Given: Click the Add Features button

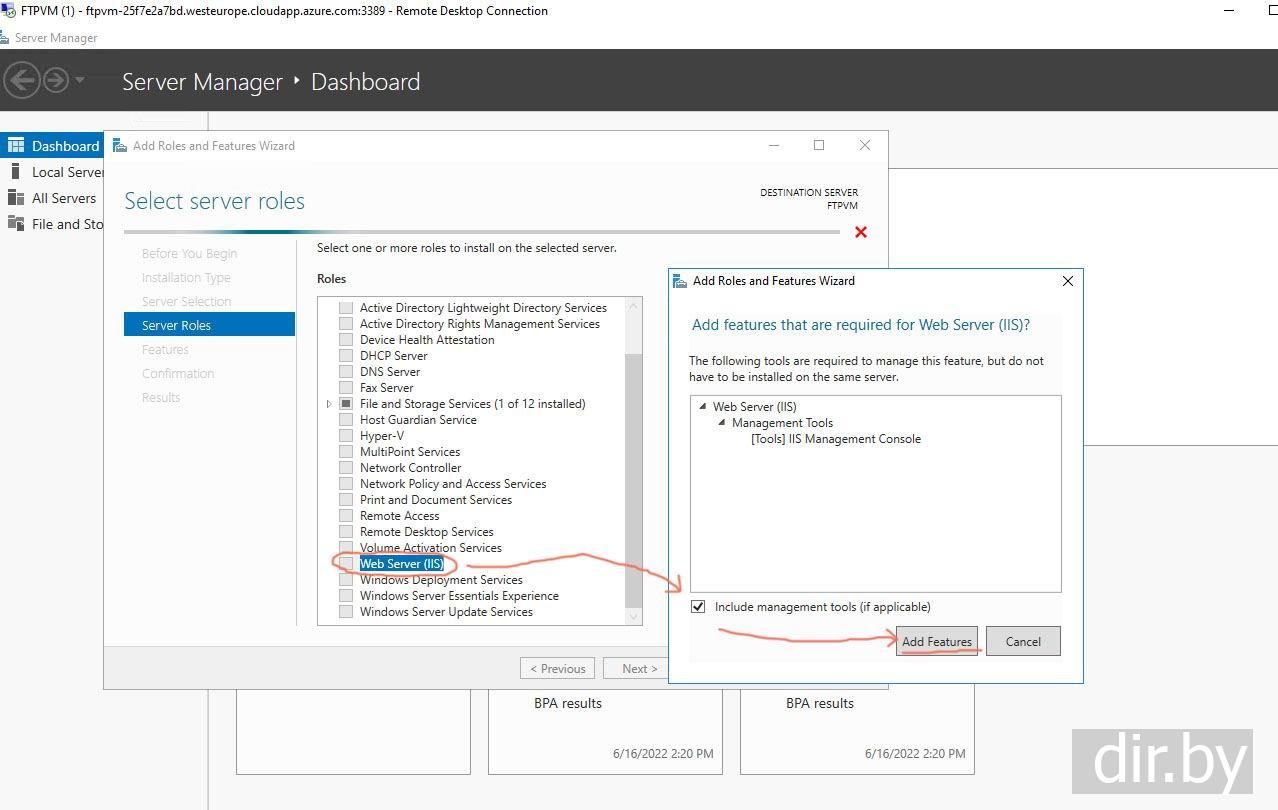Looking at the screenshot, I should [x=936, y=642].
